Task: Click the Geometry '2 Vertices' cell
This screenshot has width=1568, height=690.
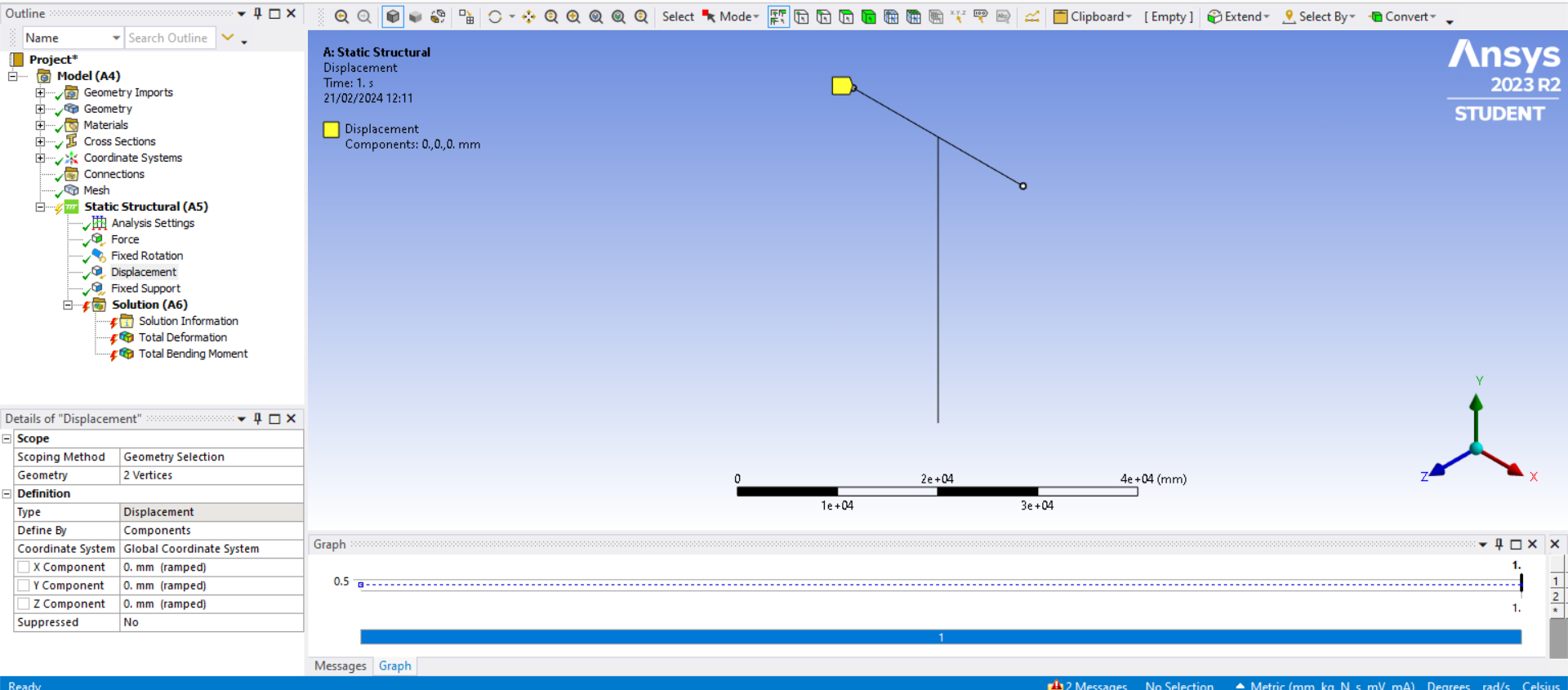Action: pyautogui.click(x=212, y=475)
